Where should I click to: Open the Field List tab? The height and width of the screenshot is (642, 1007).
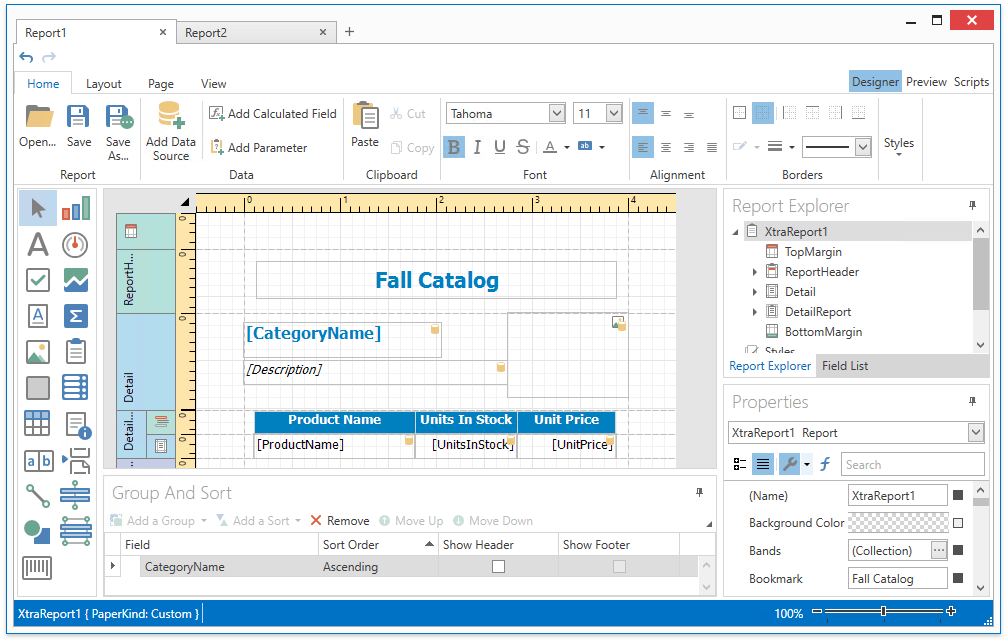pos(845,366)
